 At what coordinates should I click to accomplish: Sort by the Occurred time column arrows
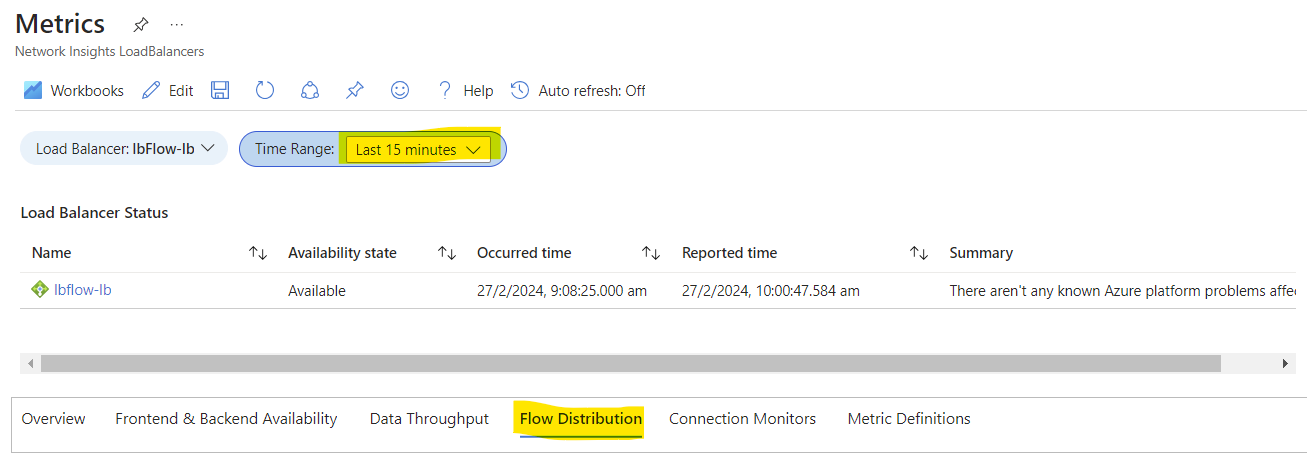pyautogui.click(x=651, y=253)
